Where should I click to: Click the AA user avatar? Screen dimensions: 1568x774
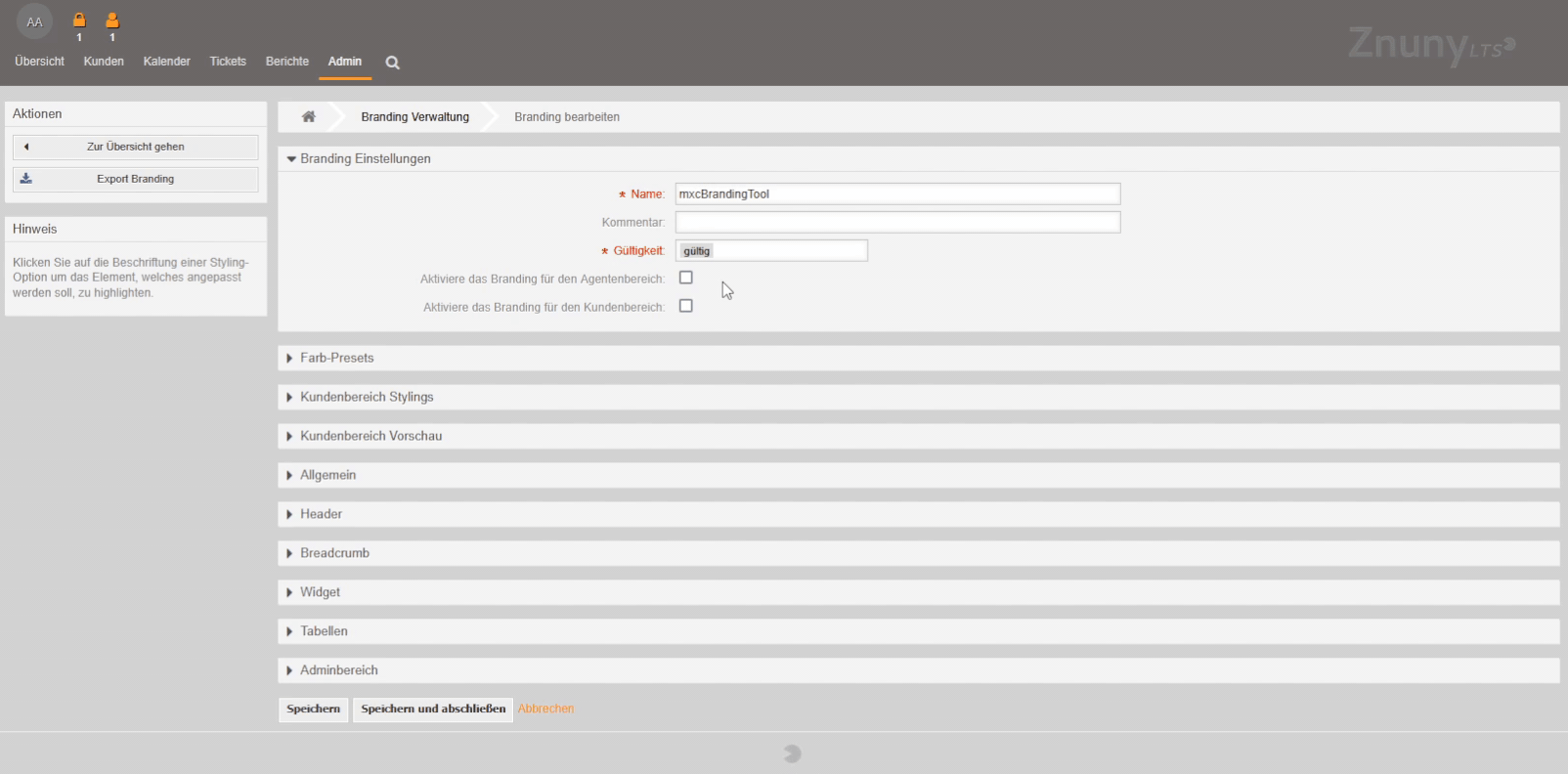pos(34,21)
